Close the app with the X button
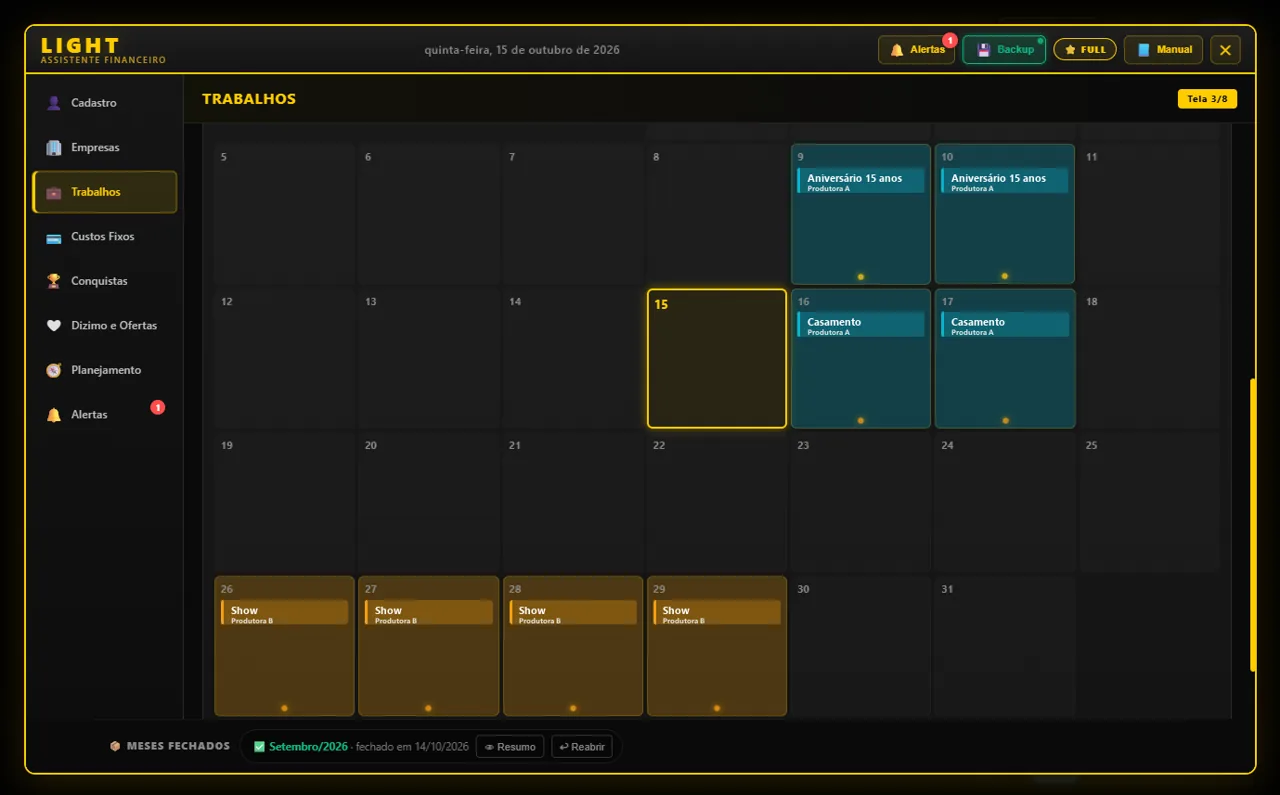The image size is (1280, 795). point(1226,50)
